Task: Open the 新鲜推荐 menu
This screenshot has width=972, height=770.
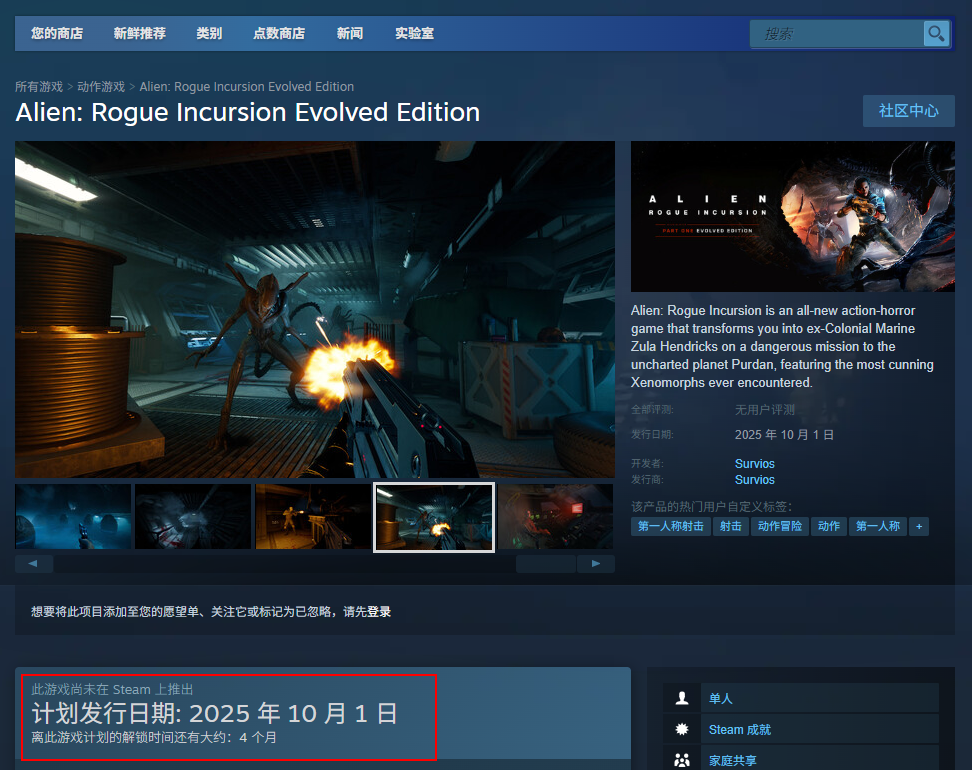Action: point(139,33)
